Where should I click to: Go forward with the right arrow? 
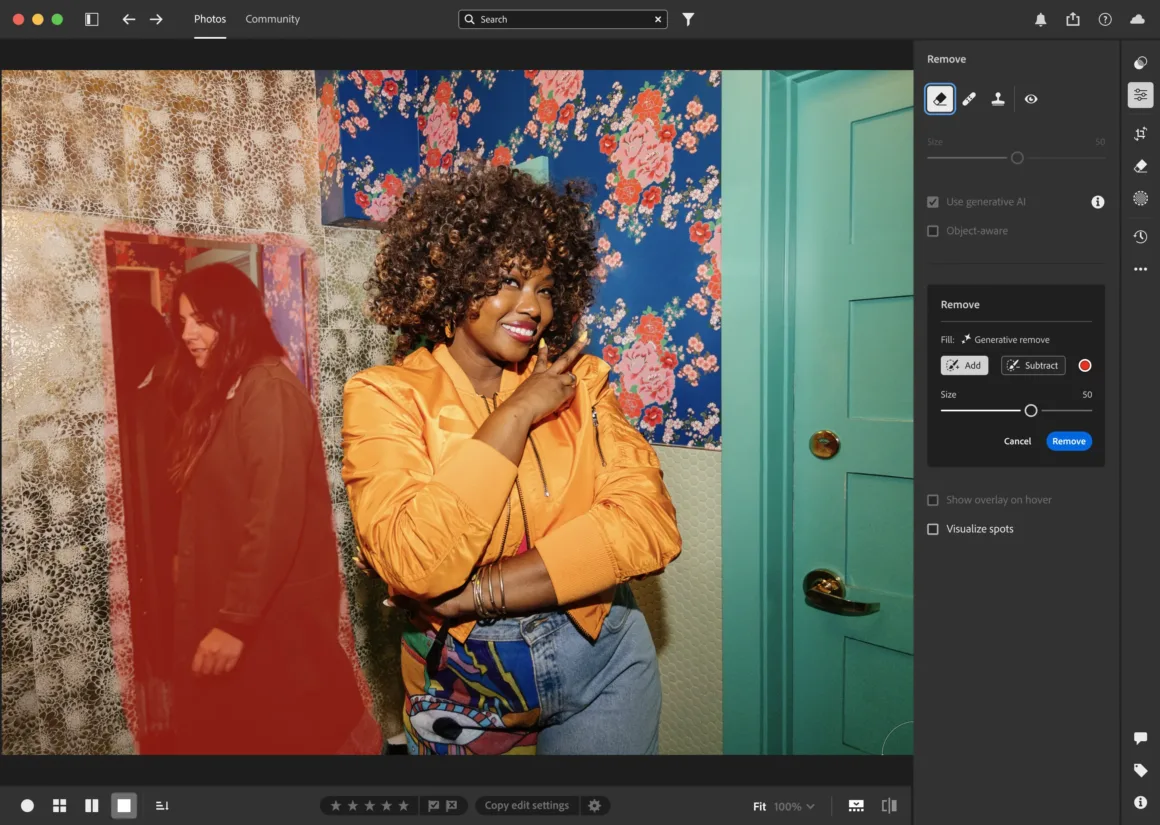tap(156, 19)
